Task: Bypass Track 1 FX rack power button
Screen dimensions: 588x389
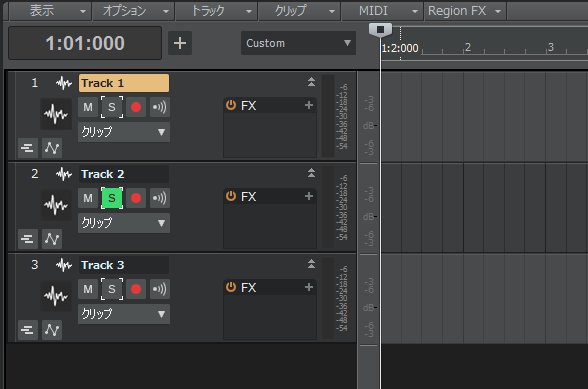Action: [231, 105]
